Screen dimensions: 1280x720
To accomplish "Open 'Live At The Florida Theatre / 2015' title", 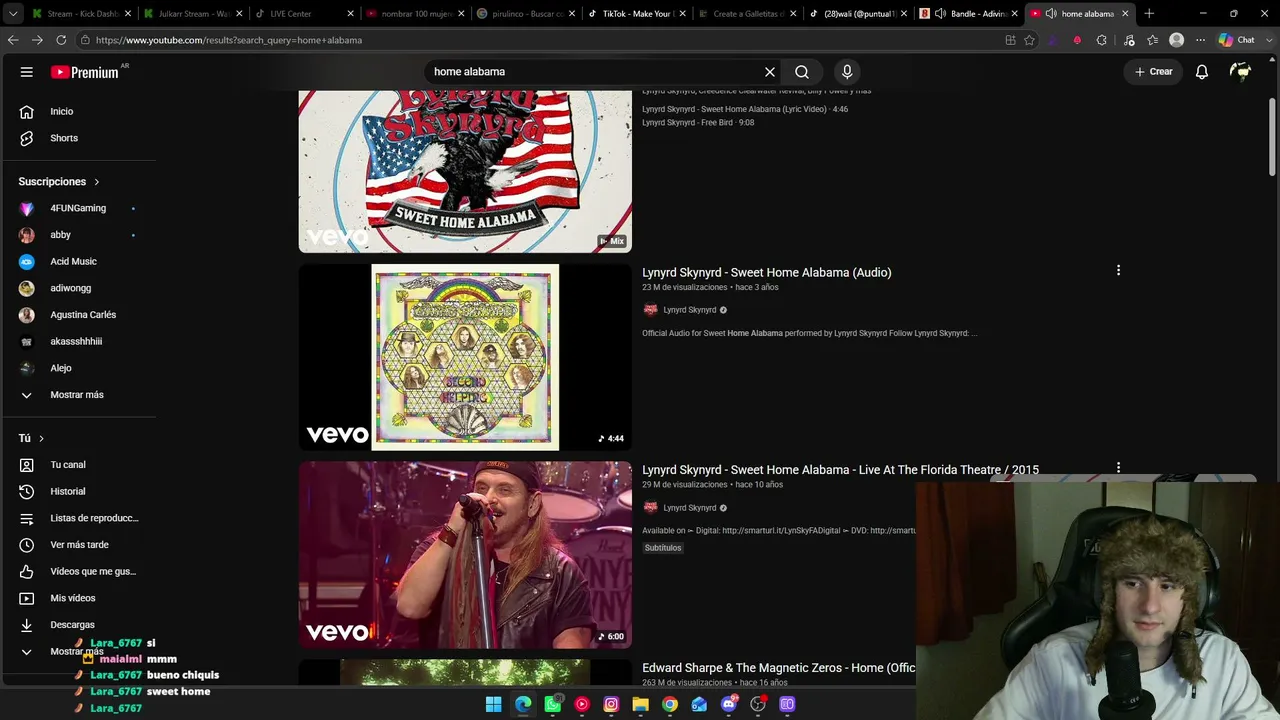I will tap(840, 470).
